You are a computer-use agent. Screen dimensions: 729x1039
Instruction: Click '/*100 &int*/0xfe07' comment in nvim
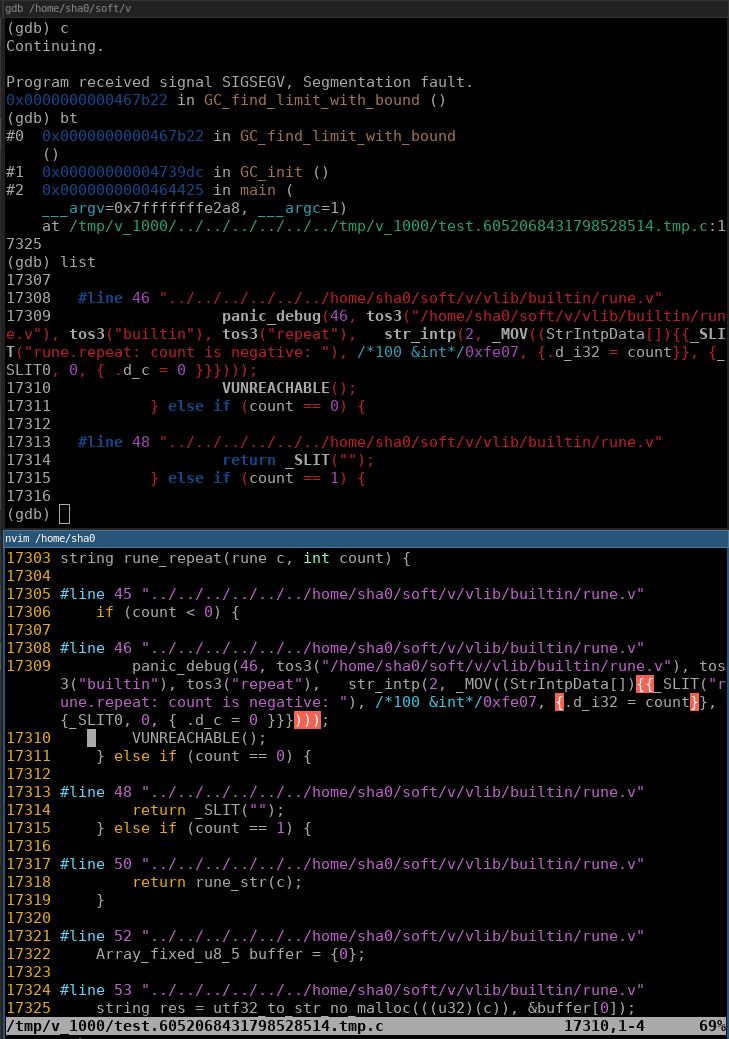[x=456, y=702]
